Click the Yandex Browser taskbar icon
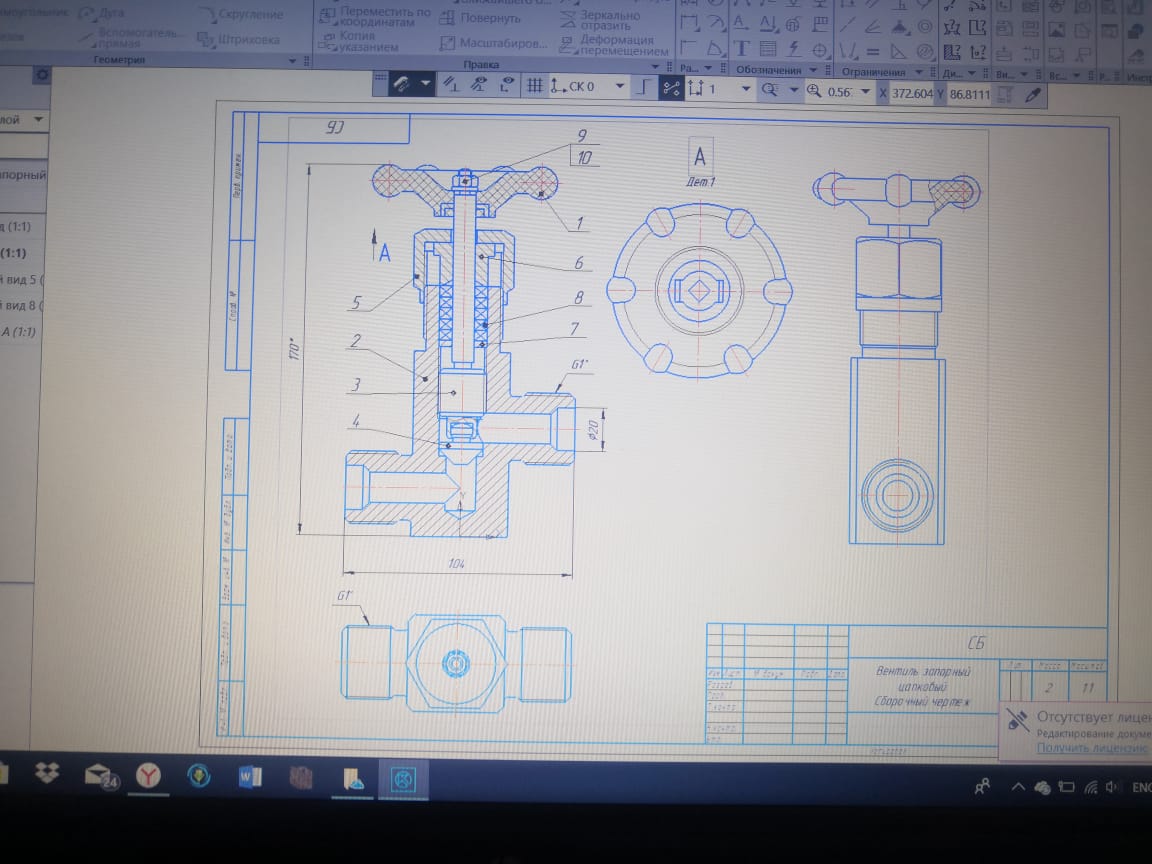1152x864 pixels. (x=149, y=775)
